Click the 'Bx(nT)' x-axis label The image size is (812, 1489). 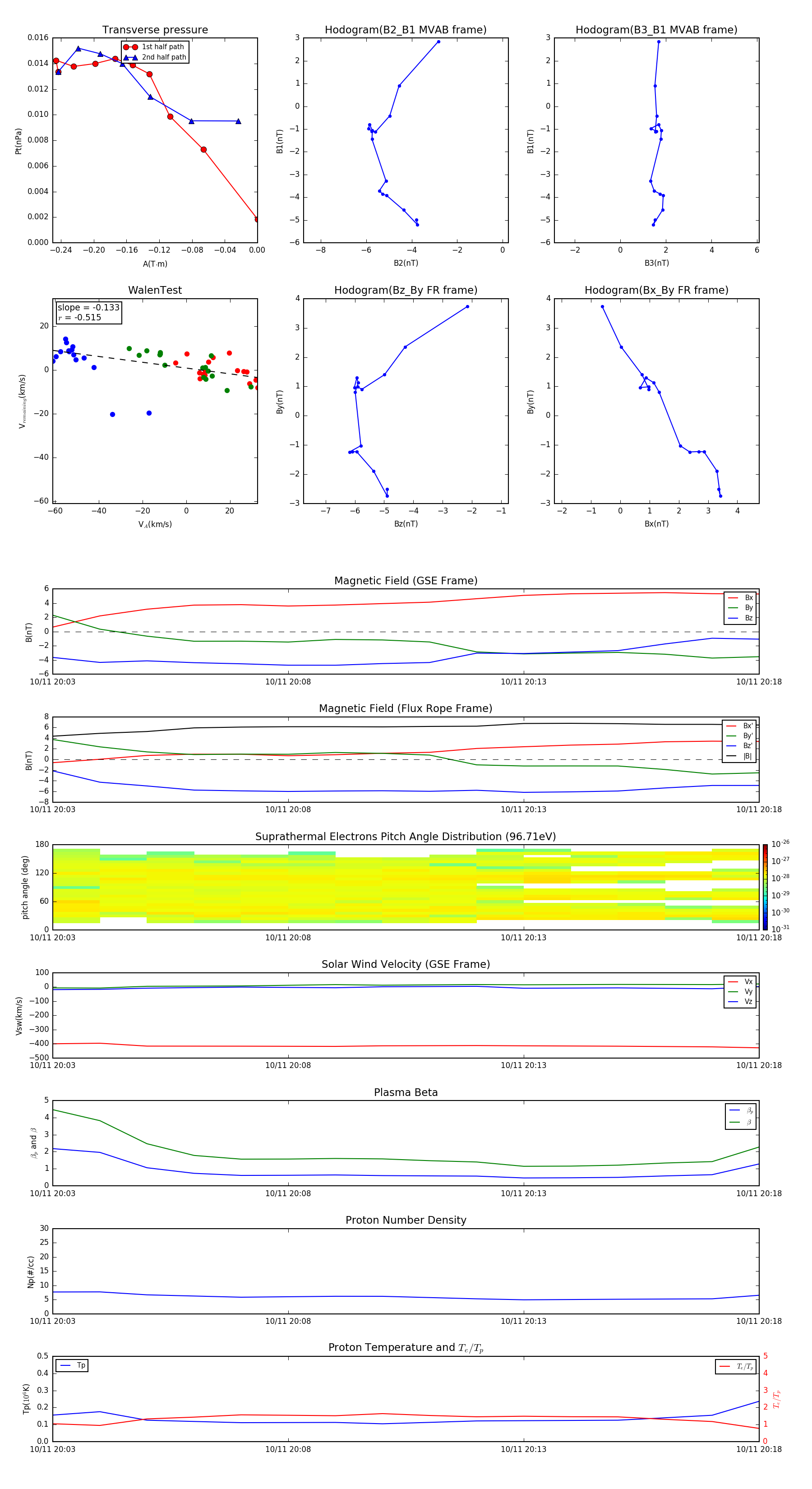(x=656, y=524)
